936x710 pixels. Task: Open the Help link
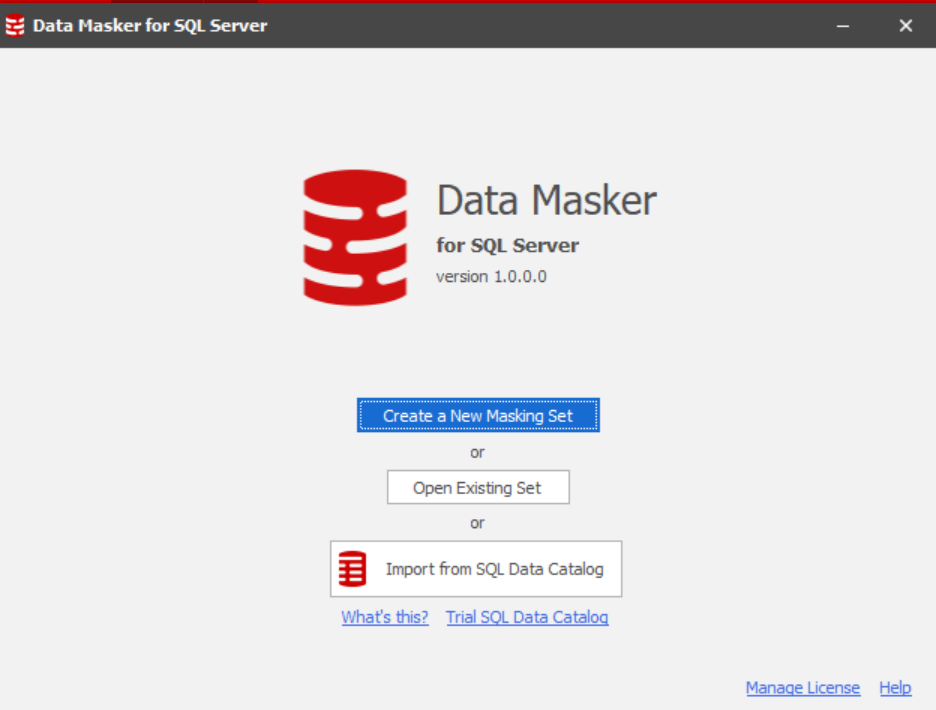[895, 688]
